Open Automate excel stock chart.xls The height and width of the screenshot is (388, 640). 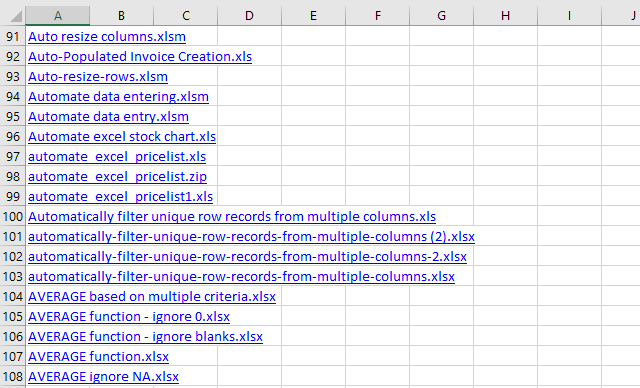[x=122, y=137]
